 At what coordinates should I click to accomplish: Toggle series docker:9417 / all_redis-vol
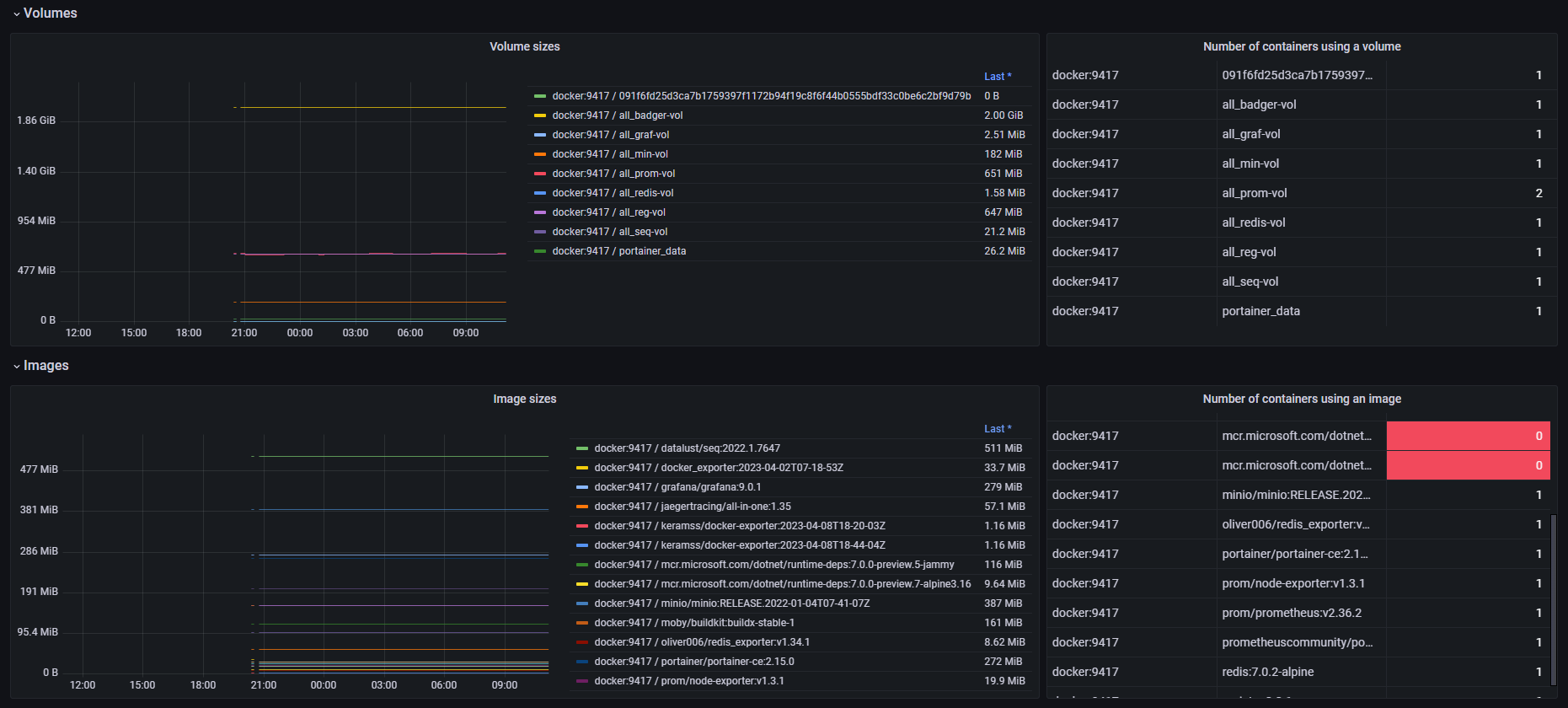pos(613,193)
